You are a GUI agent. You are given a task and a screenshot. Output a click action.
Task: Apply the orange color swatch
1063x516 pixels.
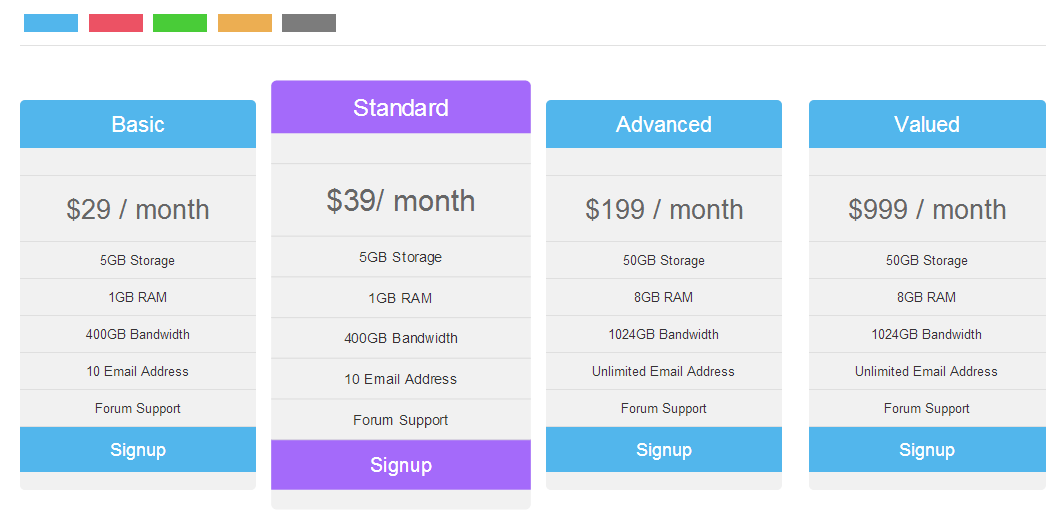point(245,23)
